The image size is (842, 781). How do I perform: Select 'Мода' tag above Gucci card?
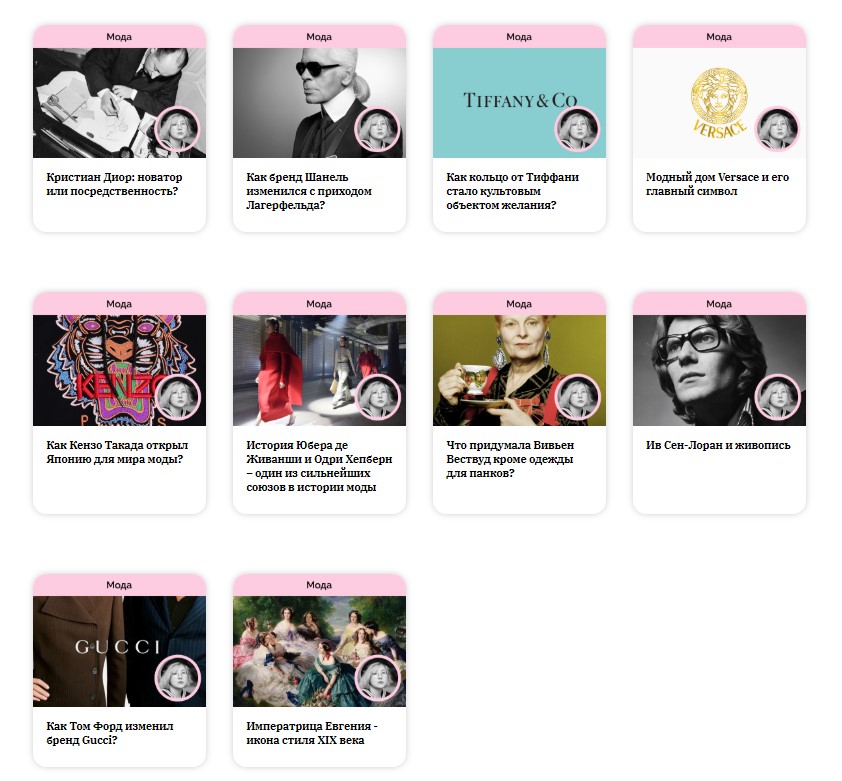tap(119, 585)
